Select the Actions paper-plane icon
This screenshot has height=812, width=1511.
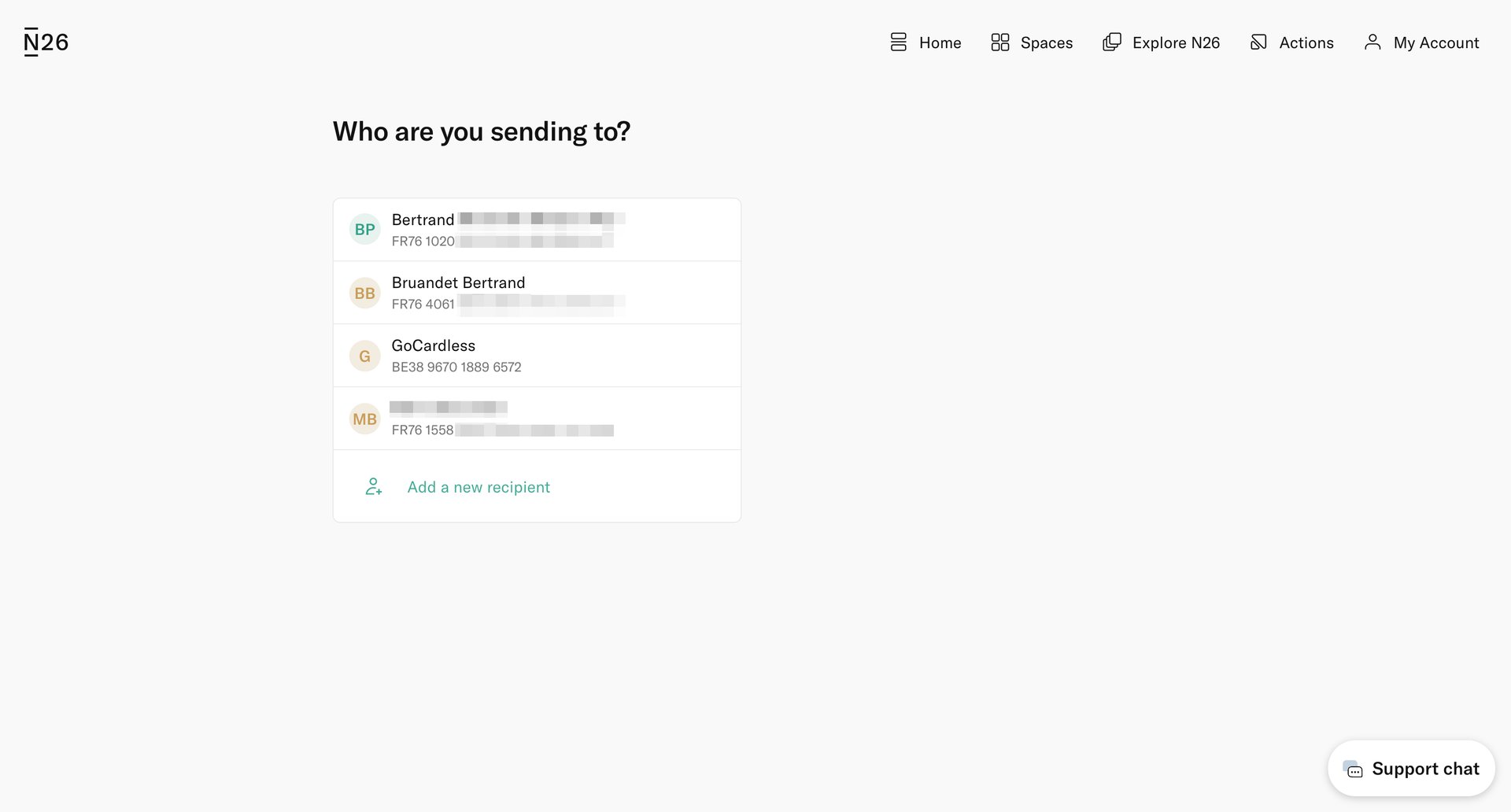pyautogui.click(x=1258, y=42)
